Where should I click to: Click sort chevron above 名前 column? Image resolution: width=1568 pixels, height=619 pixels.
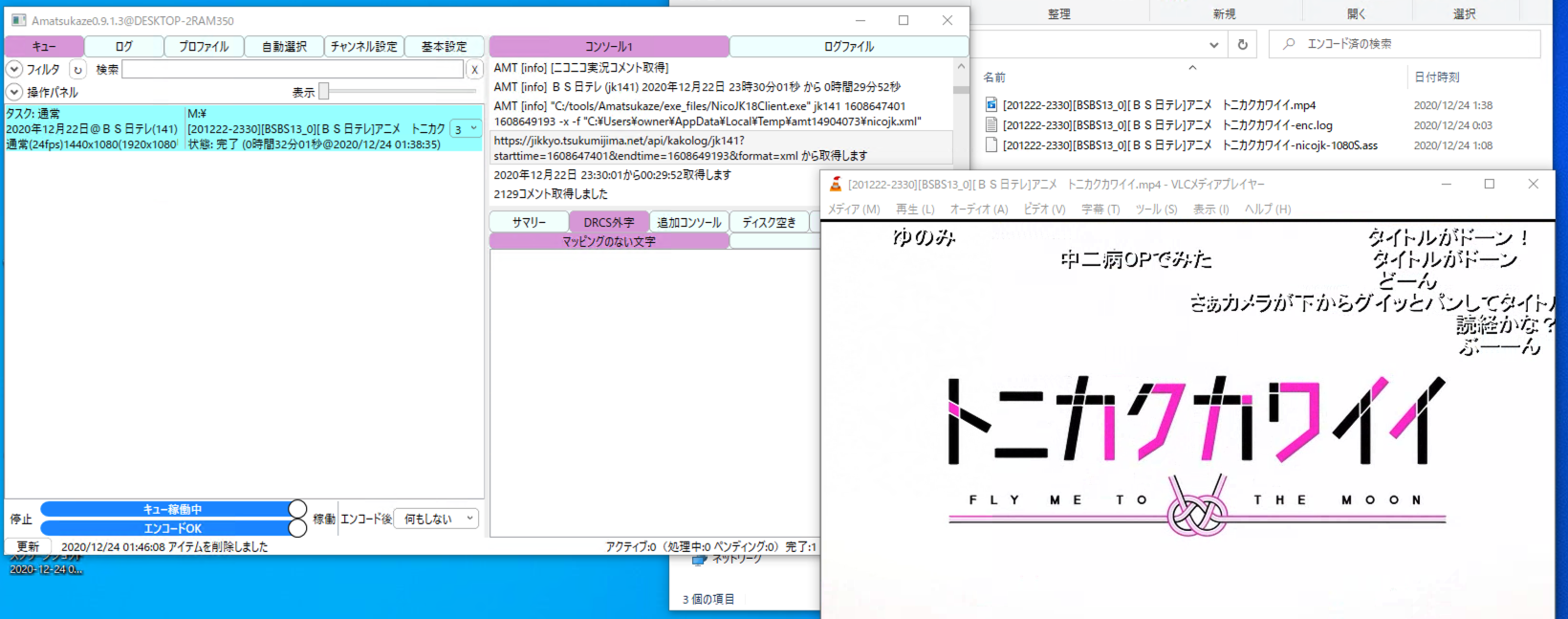pos(1192,67)
